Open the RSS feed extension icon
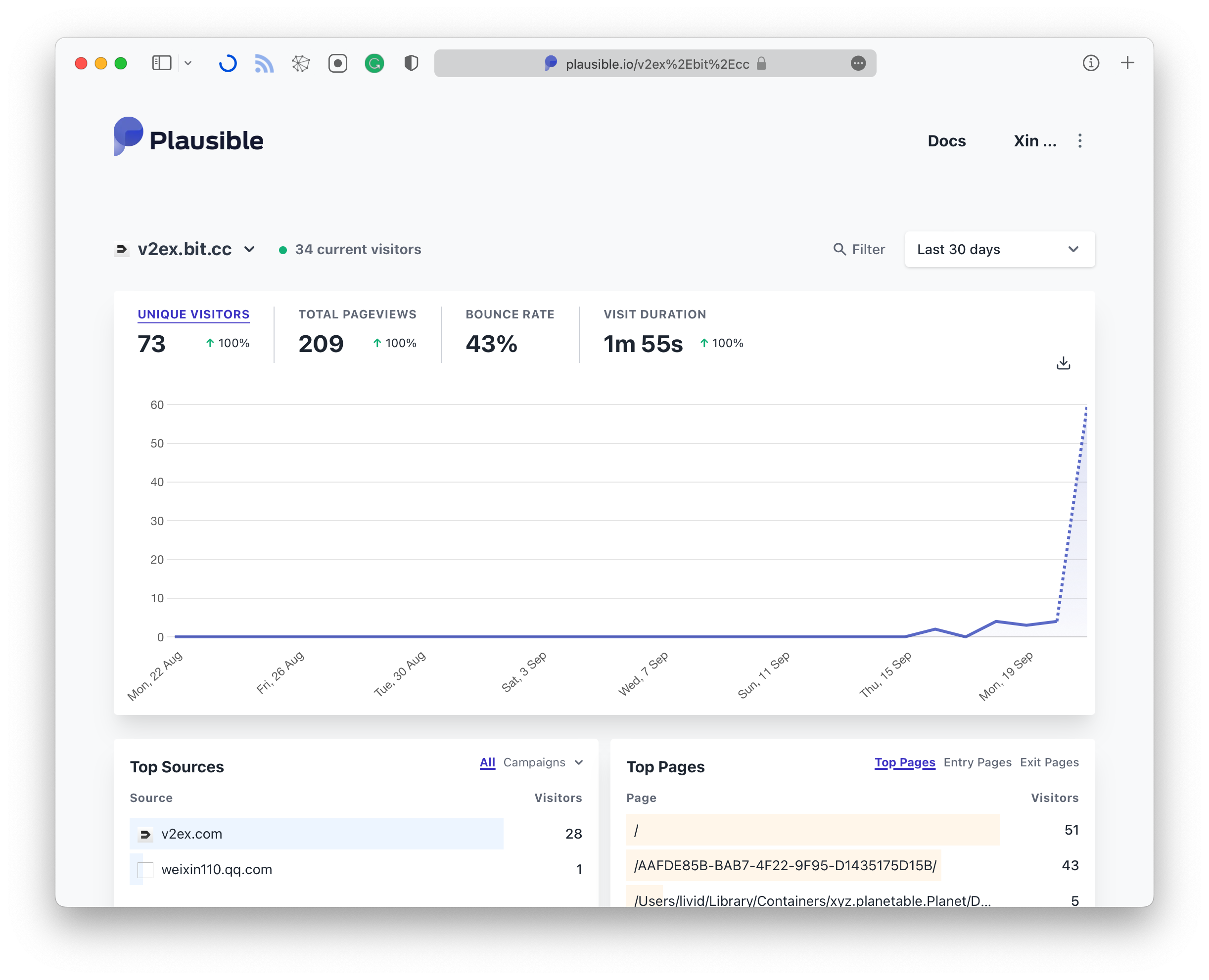The image size is (1209, 980). pyautogui.click(x=264, y=63)
